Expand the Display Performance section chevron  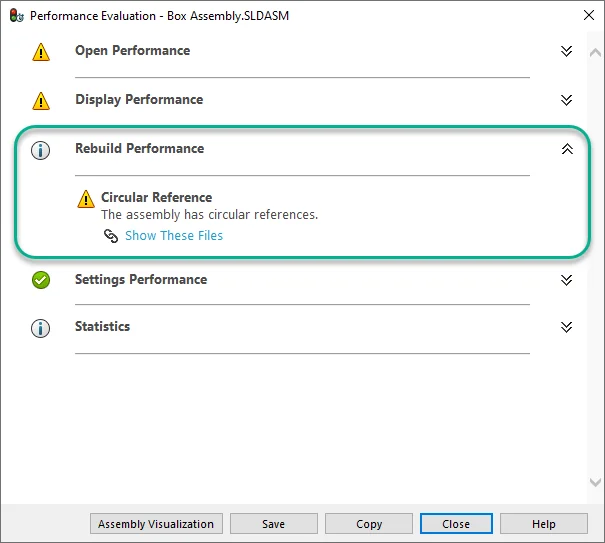pos(567,100)
